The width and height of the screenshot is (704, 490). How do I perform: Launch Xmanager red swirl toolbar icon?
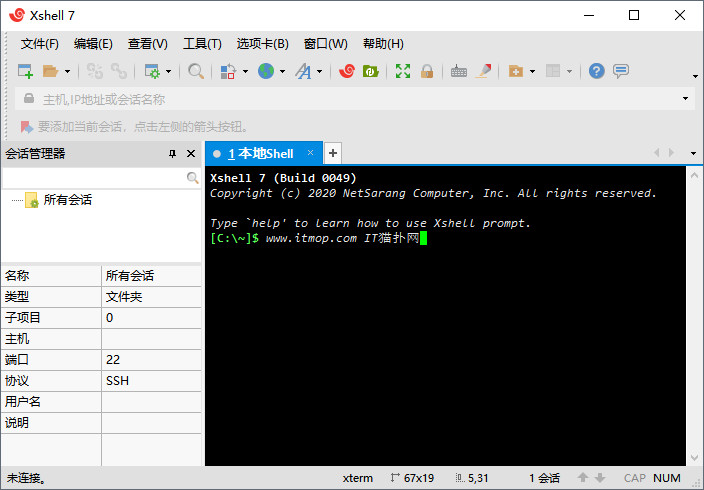(x=347, y=71)
